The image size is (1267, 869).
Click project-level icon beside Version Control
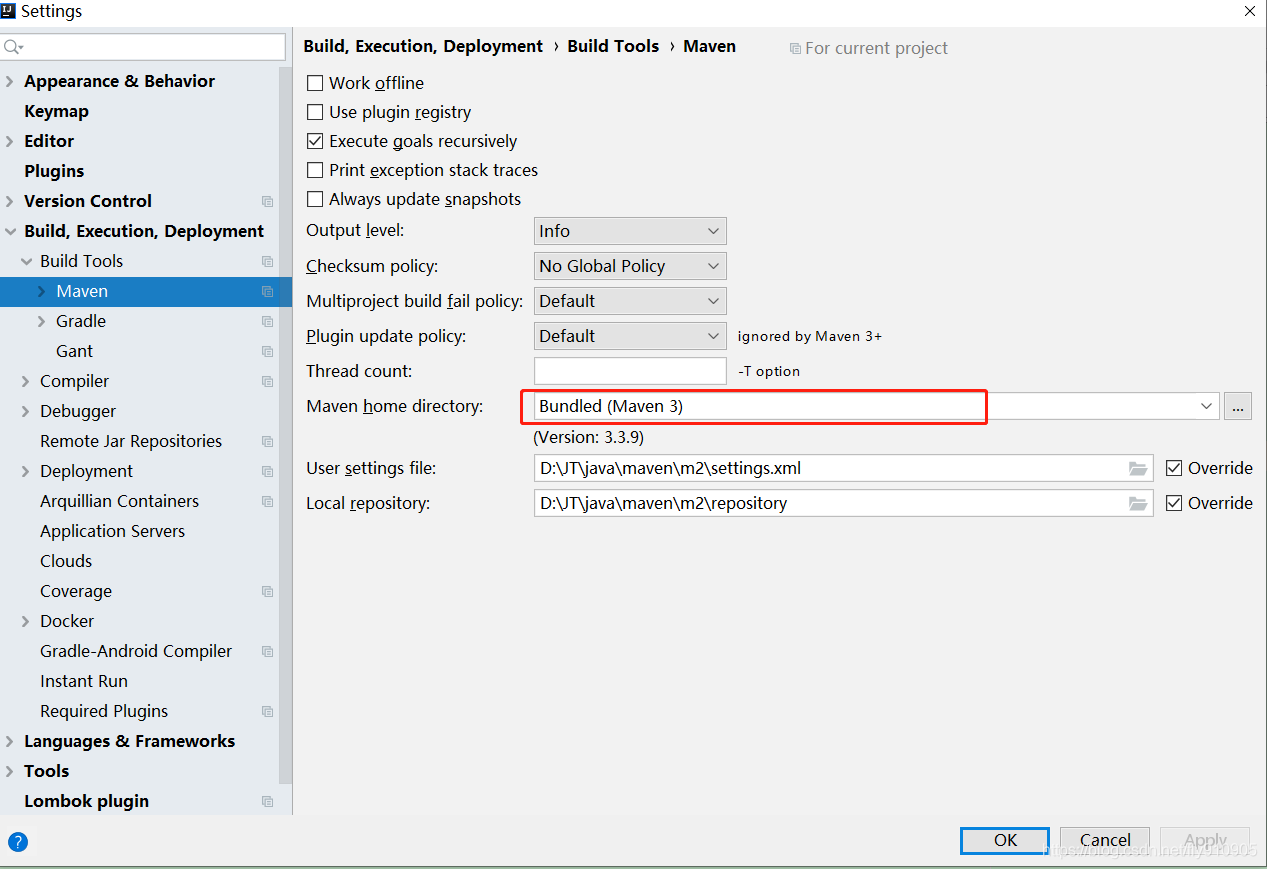pyautogui.click(x=267, y=201)
